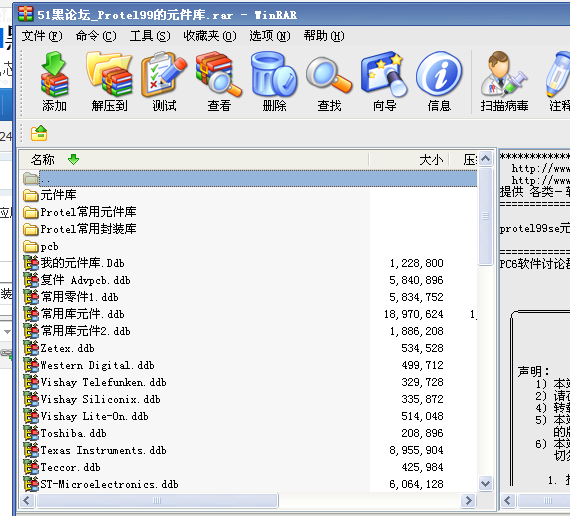Viewport: 570px width, 516px height.
Task: Open the 向导 (Wizard) tool
Action: click(x=384, y=82)
